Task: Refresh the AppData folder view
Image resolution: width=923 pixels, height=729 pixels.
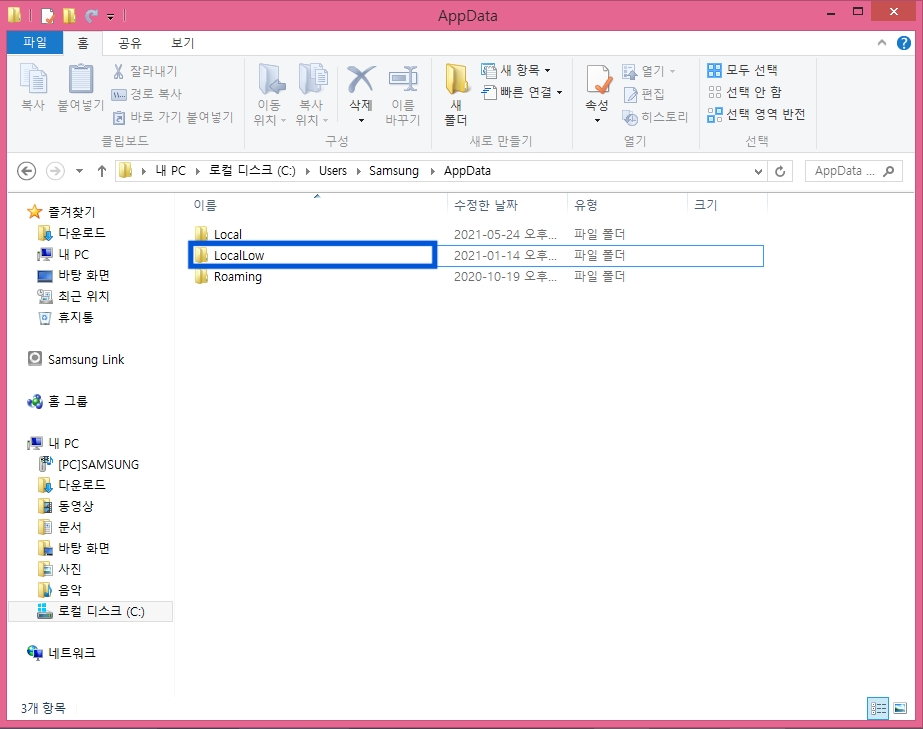Action: [x=780, y=171]
